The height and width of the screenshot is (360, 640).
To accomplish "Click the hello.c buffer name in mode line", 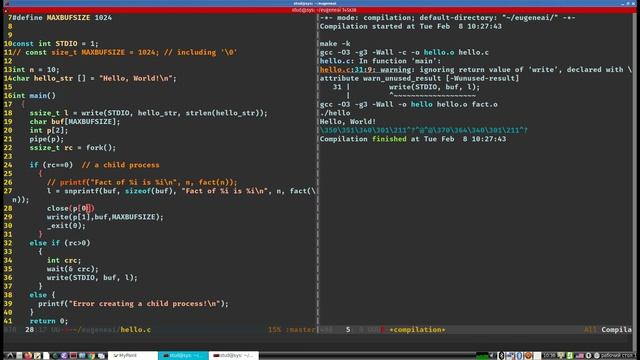I will (x=136, y=329).
